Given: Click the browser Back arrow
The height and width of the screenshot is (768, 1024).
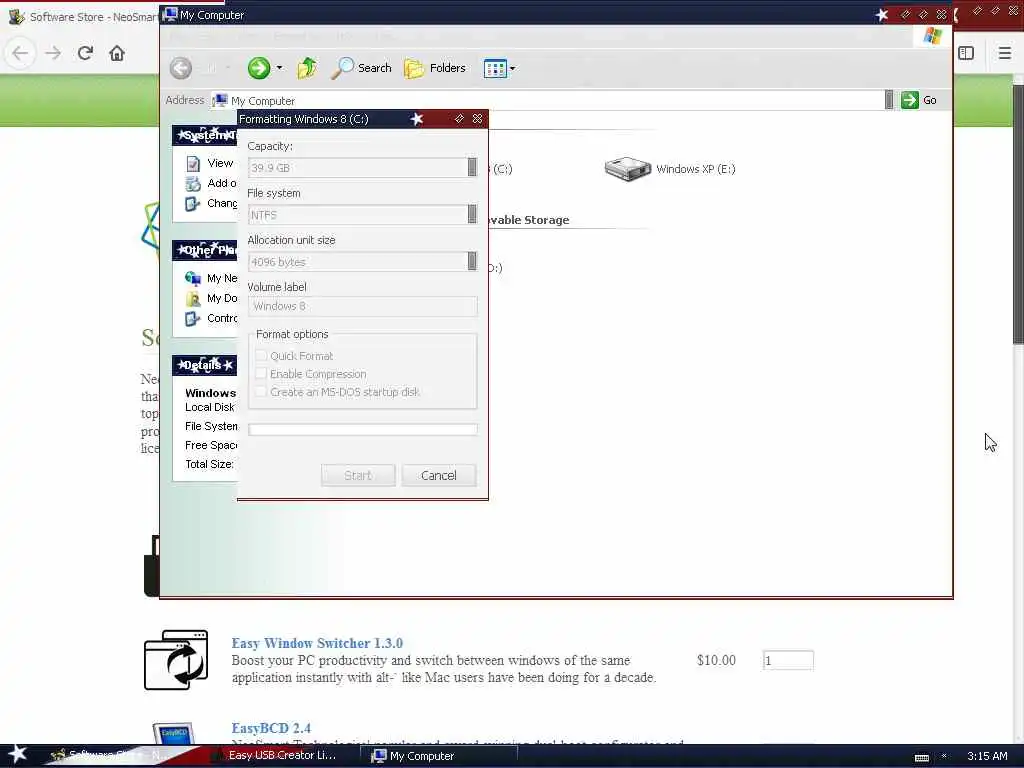Looking at the screenshot, I should click(x=20, y=53).
